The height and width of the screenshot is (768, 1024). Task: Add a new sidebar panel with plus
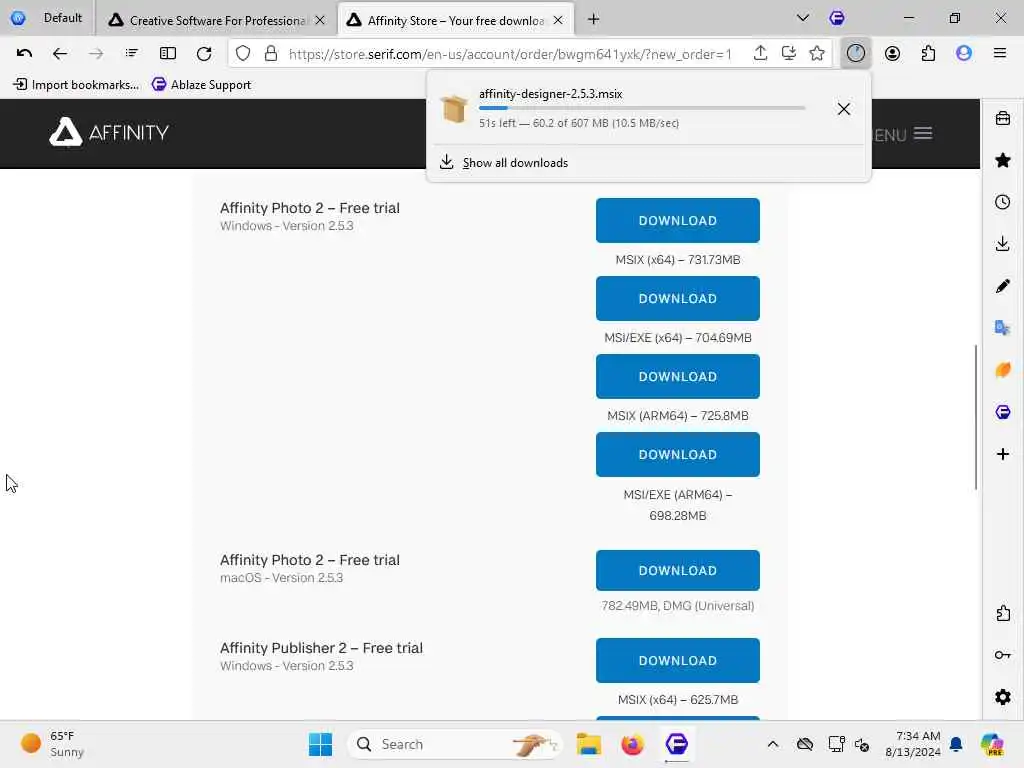point(1003,454)
